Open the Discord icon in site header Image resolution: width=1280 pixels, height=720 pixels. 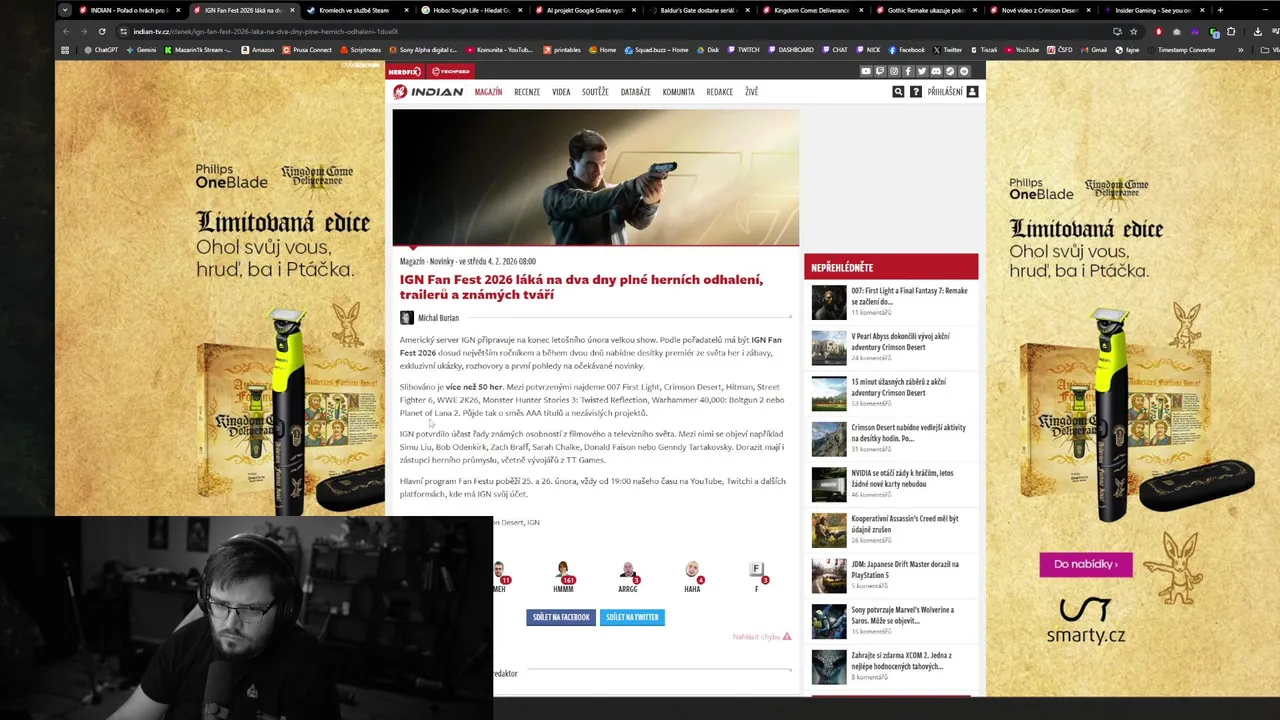[x=936, y=71]
